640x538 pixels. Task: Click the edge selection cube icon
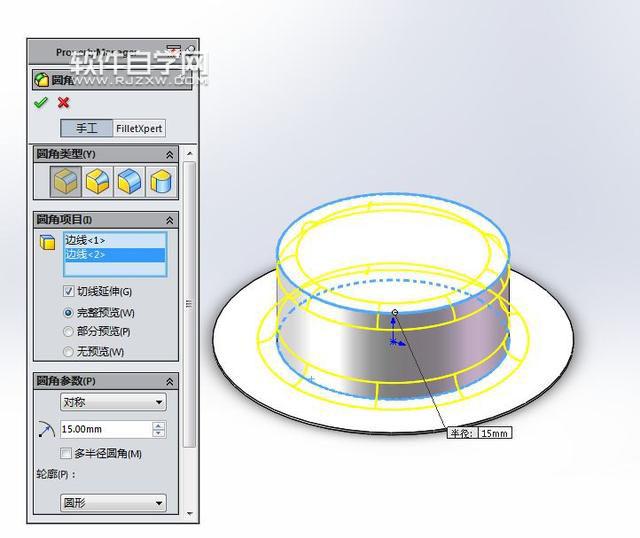click(x=47, y=242)
